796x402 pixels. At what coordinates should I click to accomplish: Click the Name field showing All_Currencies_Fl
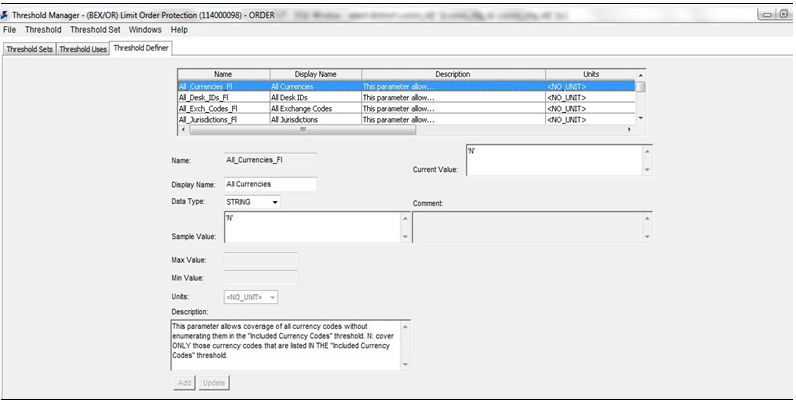click(x=271, y=160)
